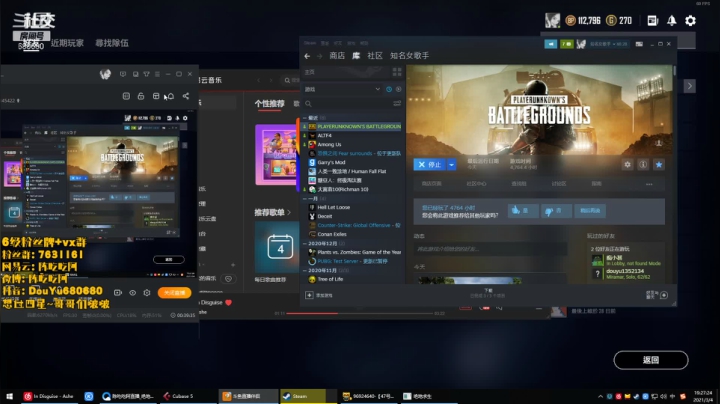
Task: Open Steam library advanced filter icon
Action: click(x=397, y=104)
